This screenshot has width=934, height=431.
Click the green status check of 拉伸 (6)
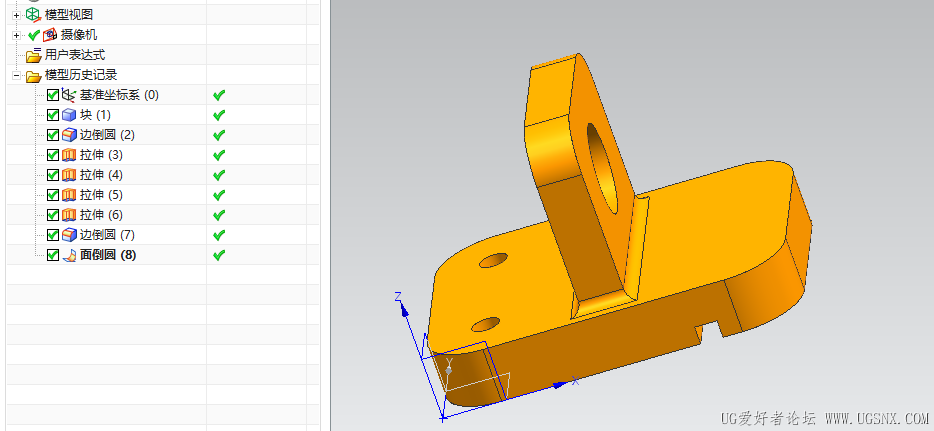219,214
